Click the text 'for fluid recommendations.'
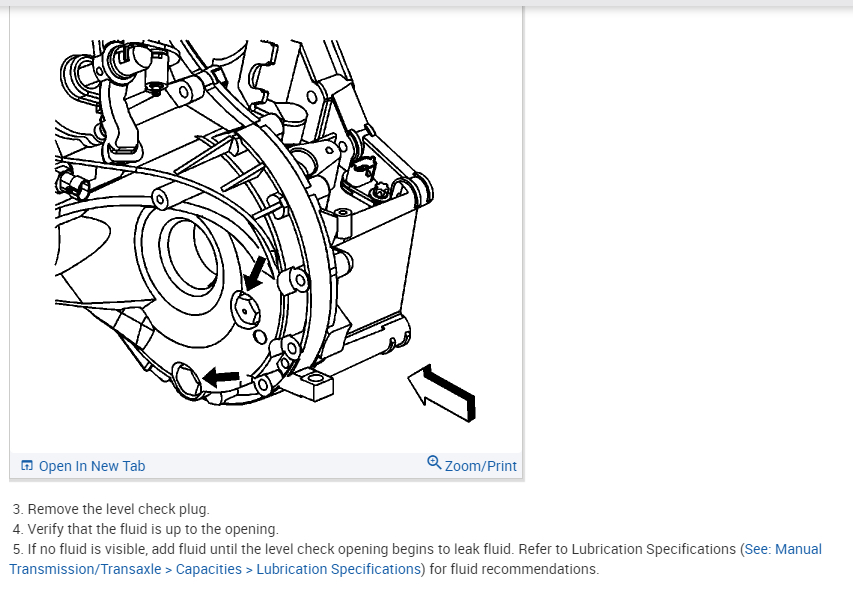The image size is (853, 591). tap(514, 569)
